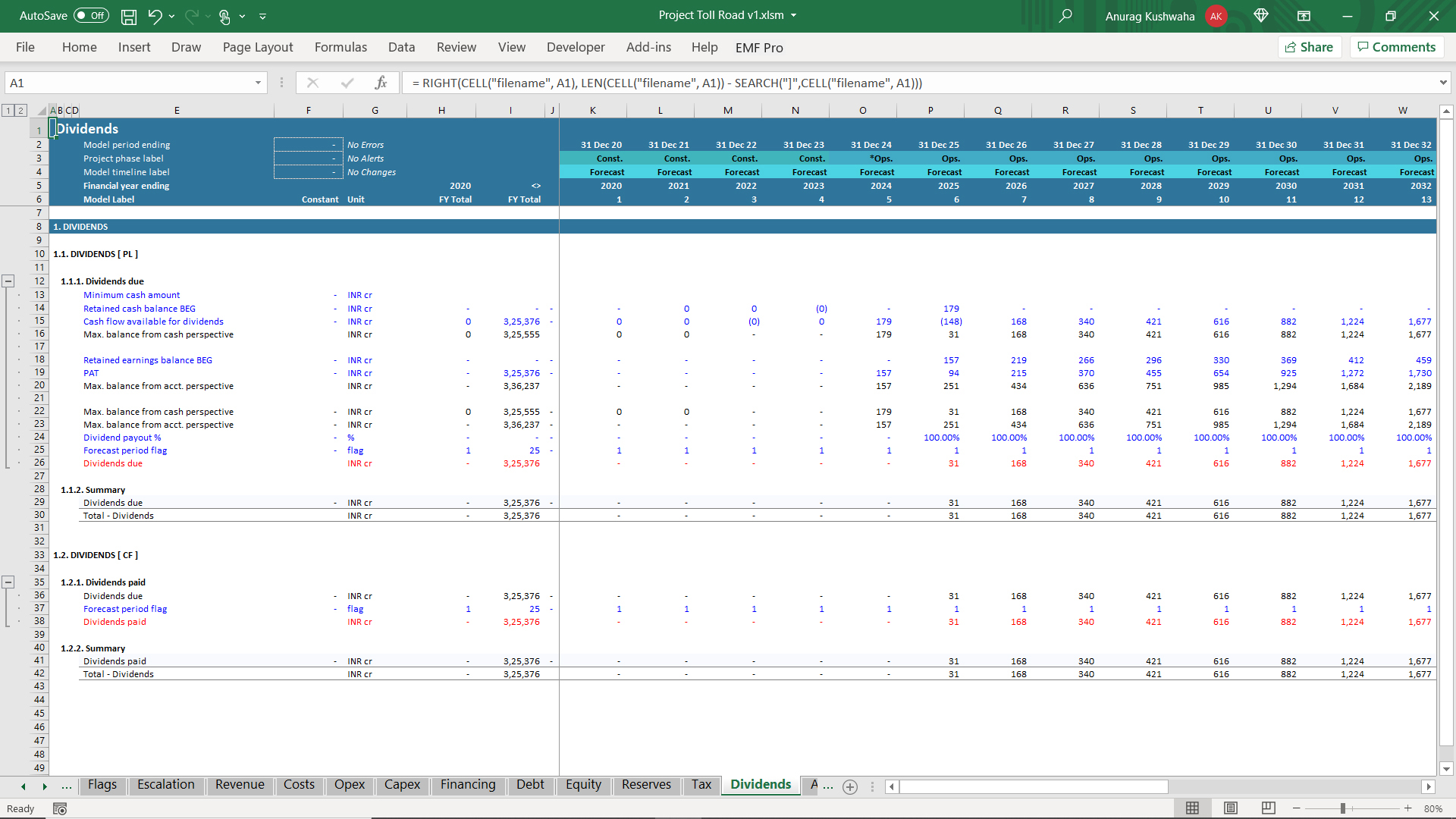Image resolution: width=1456 pixels, height=819 pixels.
Task: Open the Comments button
Action: pos(1396,47)
